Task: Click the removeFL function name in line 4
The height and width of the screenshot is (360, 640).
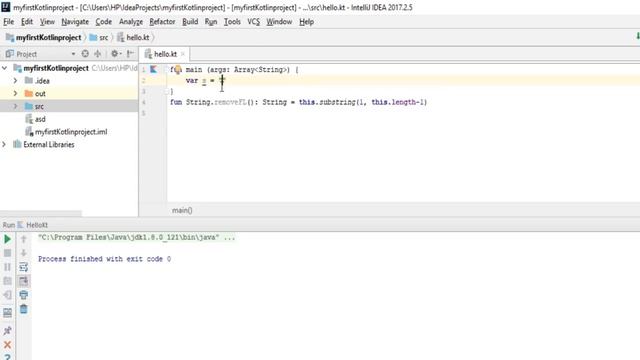Action: point(230,102)
